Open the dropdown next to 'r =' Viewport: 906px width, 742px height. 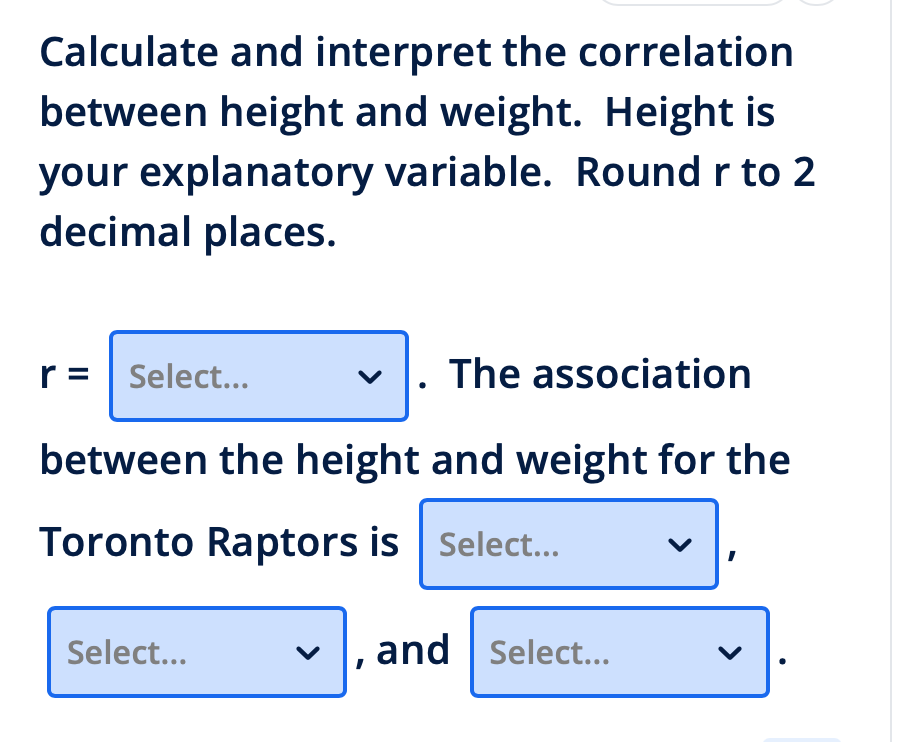point(258,376)
